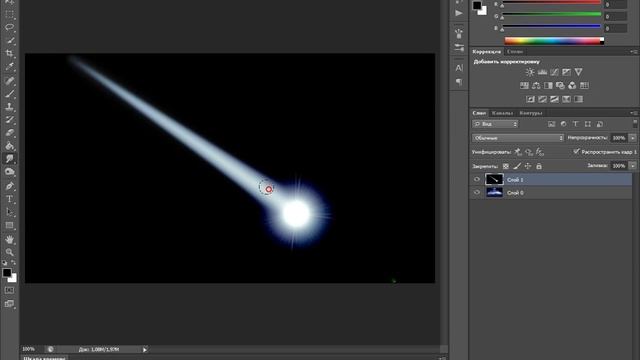This screenshot has width=640, height=360.
Task: Switch to Коррекция tab
Action: (487, 52)
